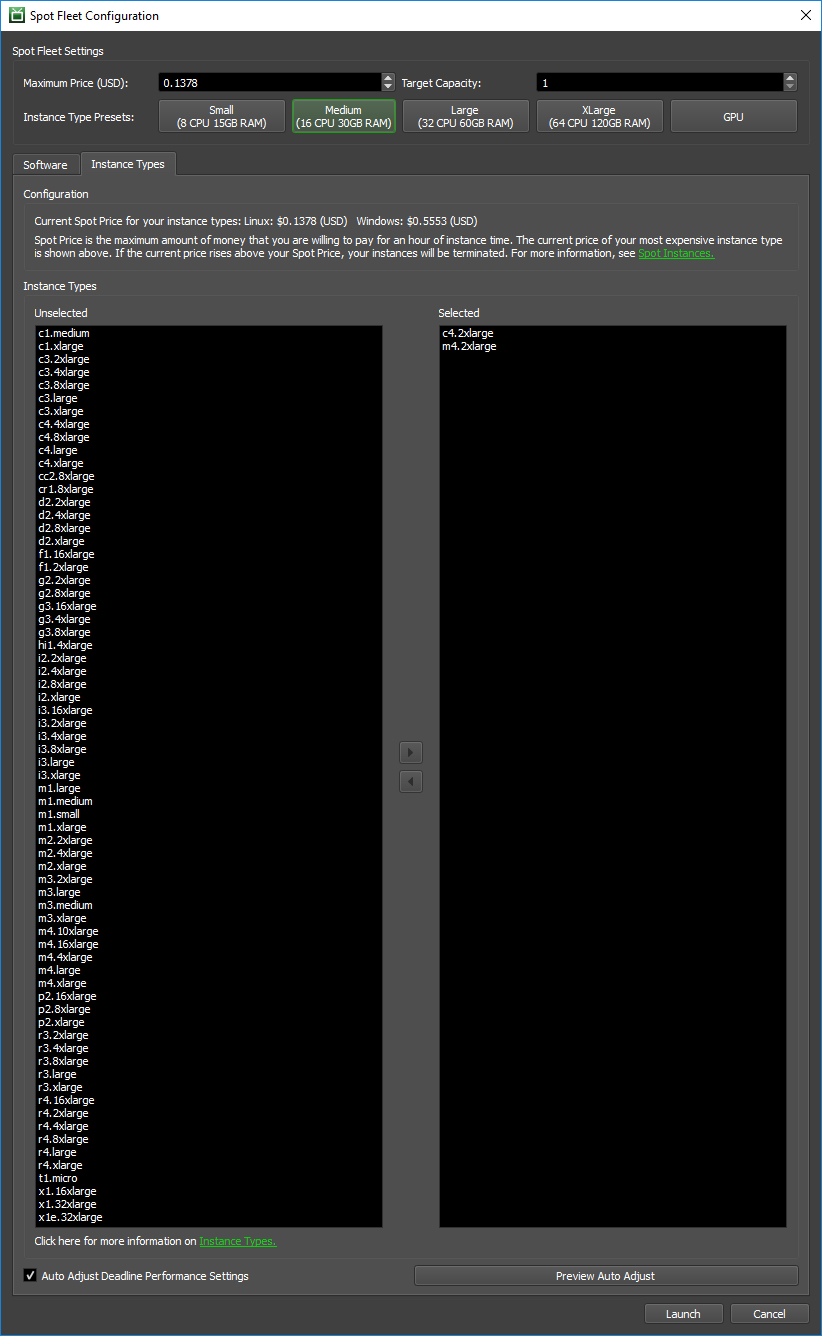Select m3.medium instance type
Image resolution: width=822 pixels, height=1336 pixels.
point(209,905)
